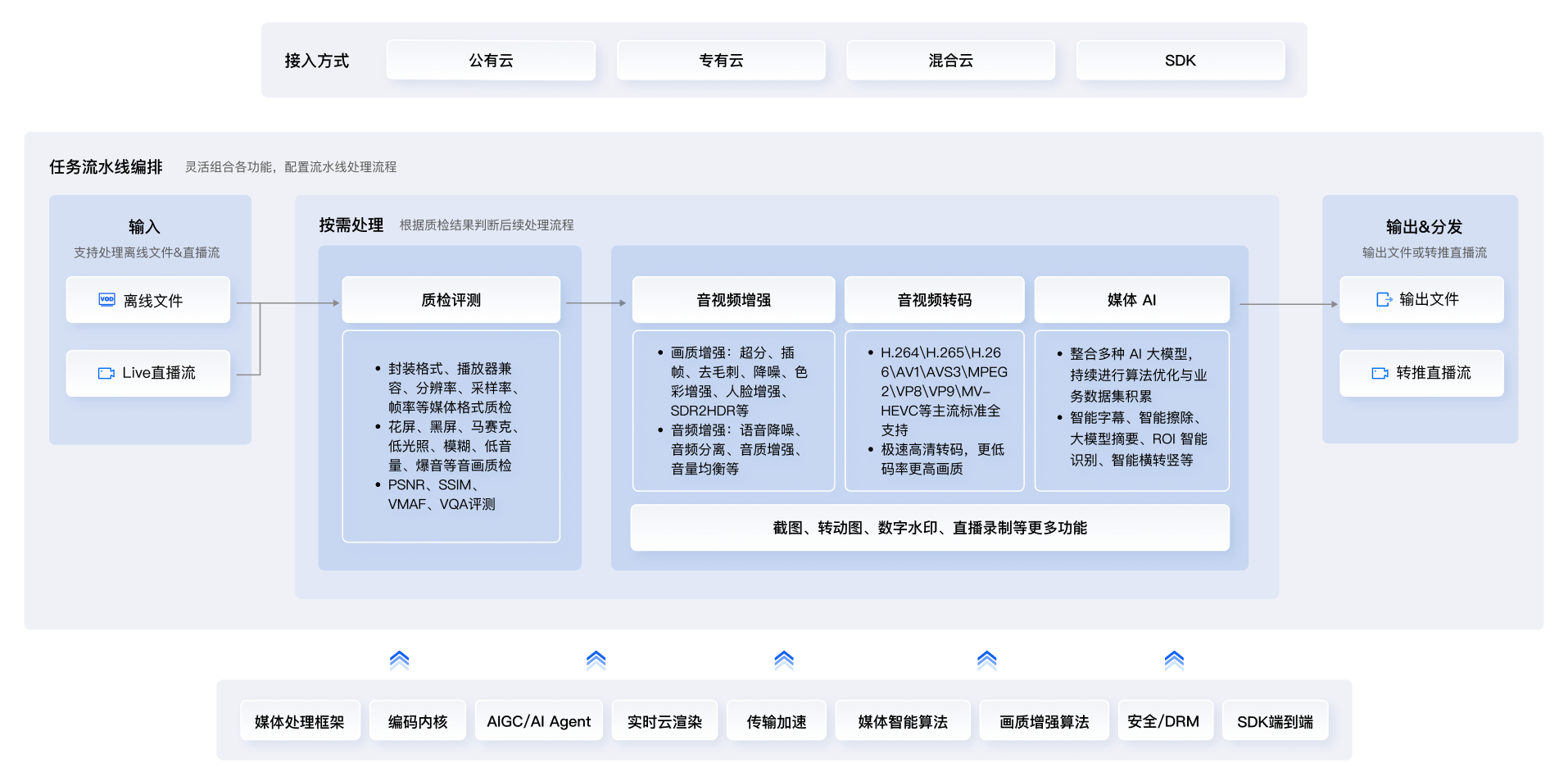Click the camera icon beside Live直播流
1568x777 pixels.
[x=106, y=373]
